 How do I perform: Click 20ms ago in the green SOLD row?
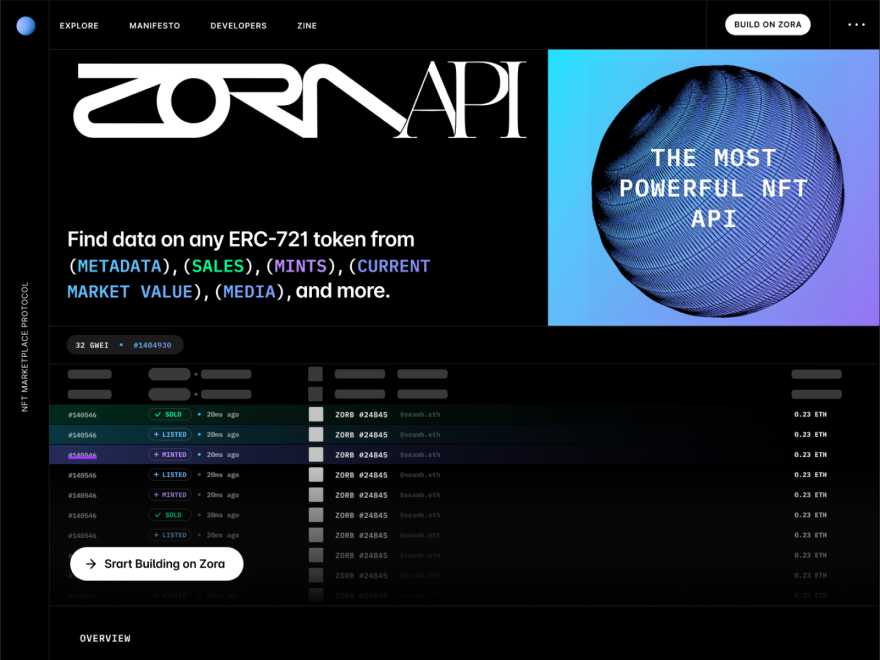[223, 415]
